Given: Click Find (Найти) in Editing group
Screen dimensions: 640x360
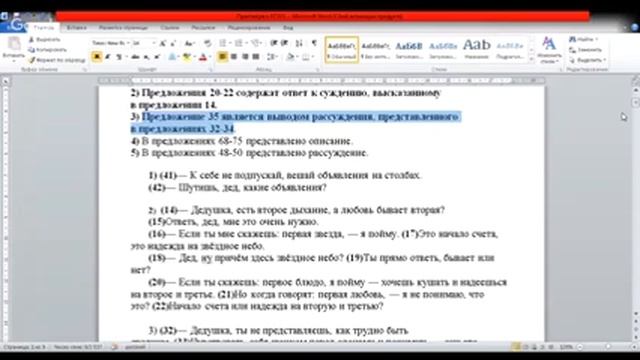Looking at the screenshot, I should 584,39.
